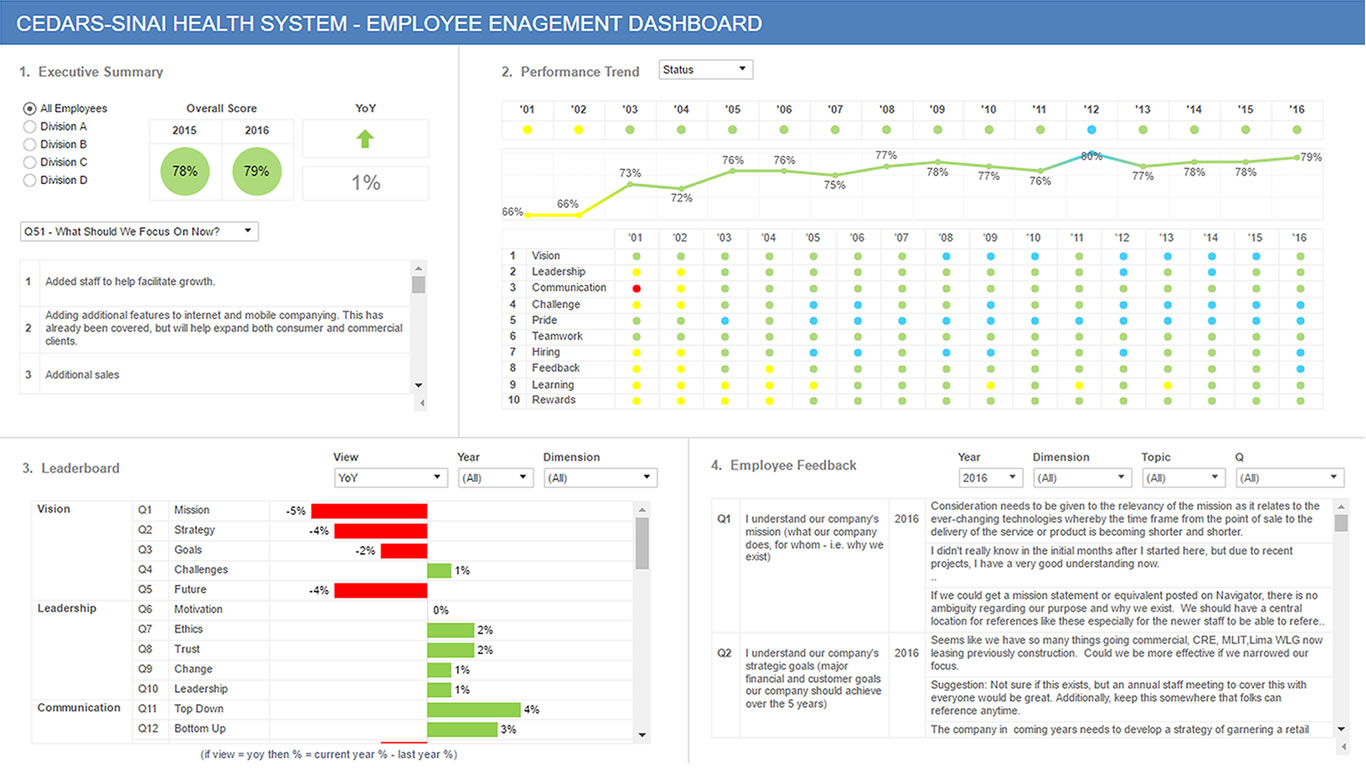Click the yellow status dot under '01
The height and width of the screenshot is (768, 1366).
(527, 130)
